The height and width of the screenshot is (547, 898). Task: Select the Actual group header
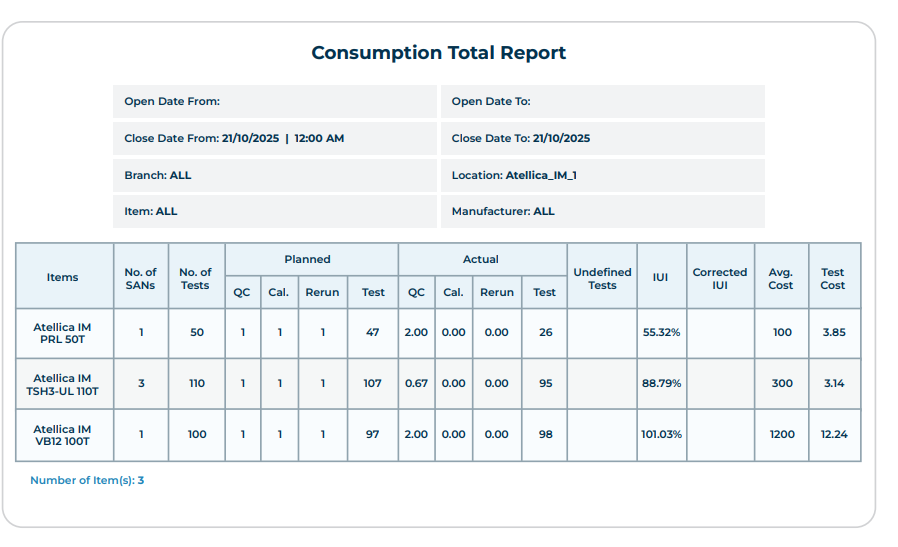click(x=480, y=259)
